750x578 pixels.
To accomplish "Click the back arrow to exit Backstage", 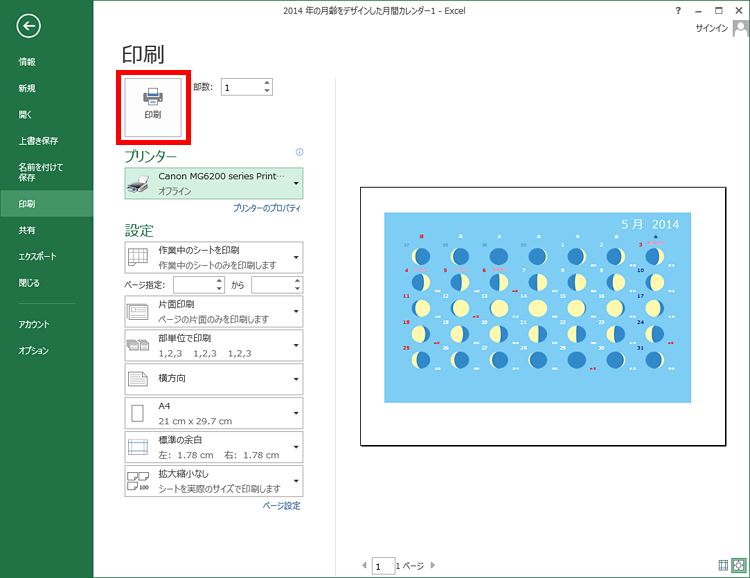I will click(28, 26).
